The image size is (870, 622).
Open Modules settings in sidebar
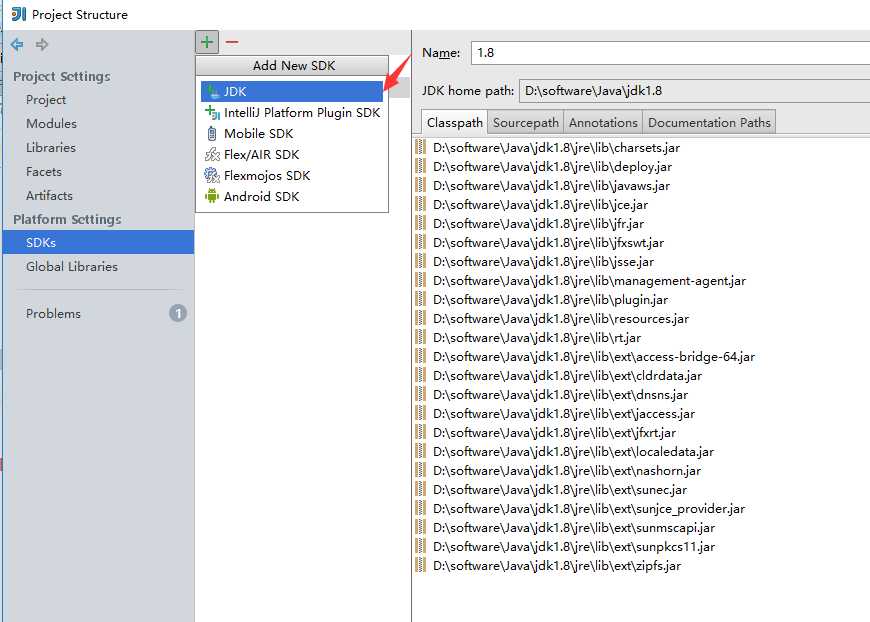pos(51,124)
